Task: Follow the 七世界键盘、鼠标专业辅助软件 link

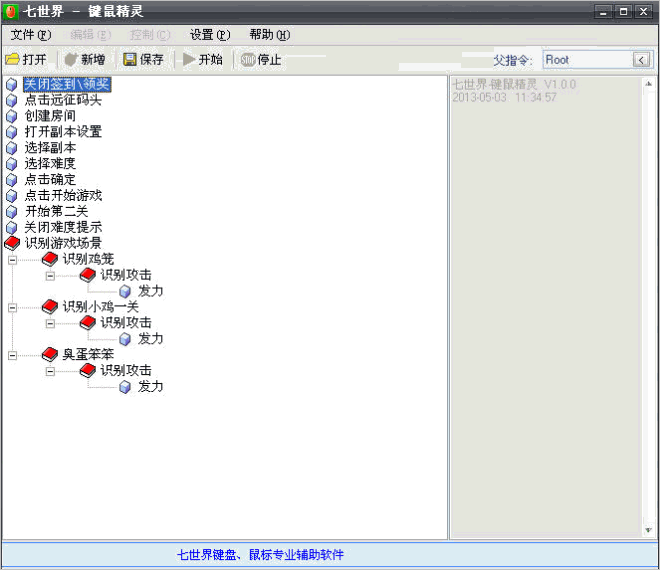Action: click(260, 554)
